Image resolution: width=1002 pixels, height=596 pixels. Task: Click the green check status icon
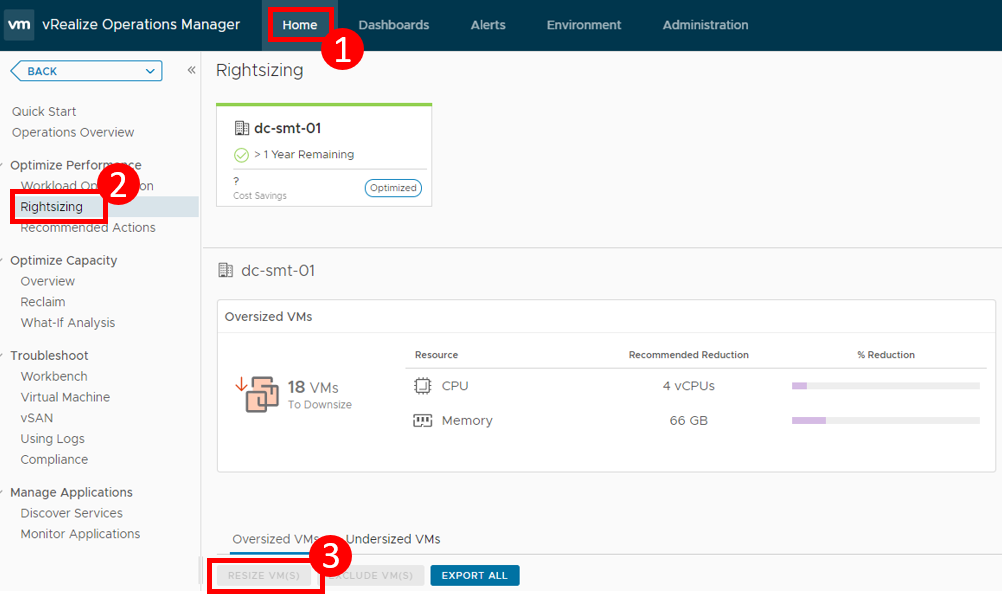(241, 155)
